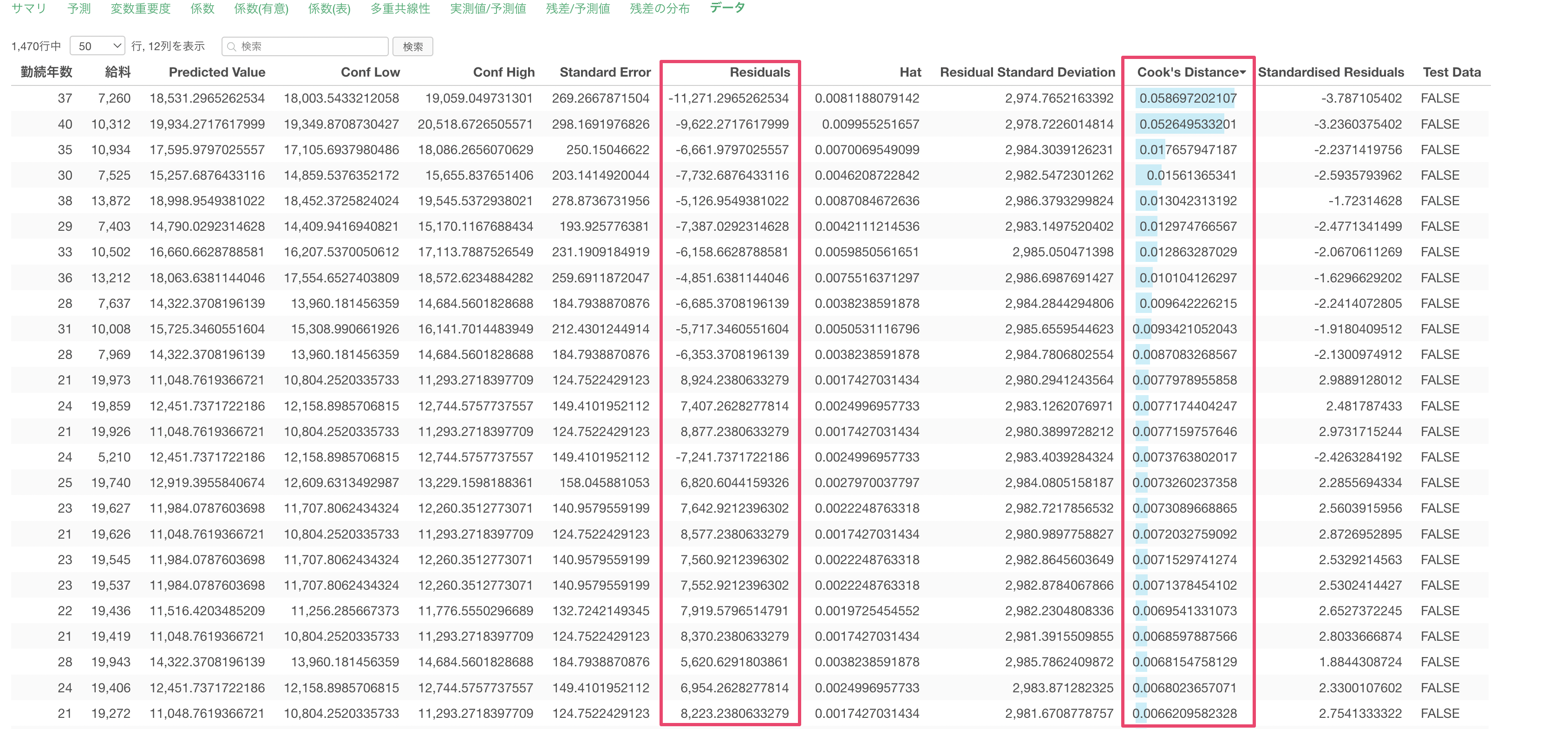1568x729 pixels.
Task: Select residual value -9,622.2717617999
Action: tap(732, 124)
